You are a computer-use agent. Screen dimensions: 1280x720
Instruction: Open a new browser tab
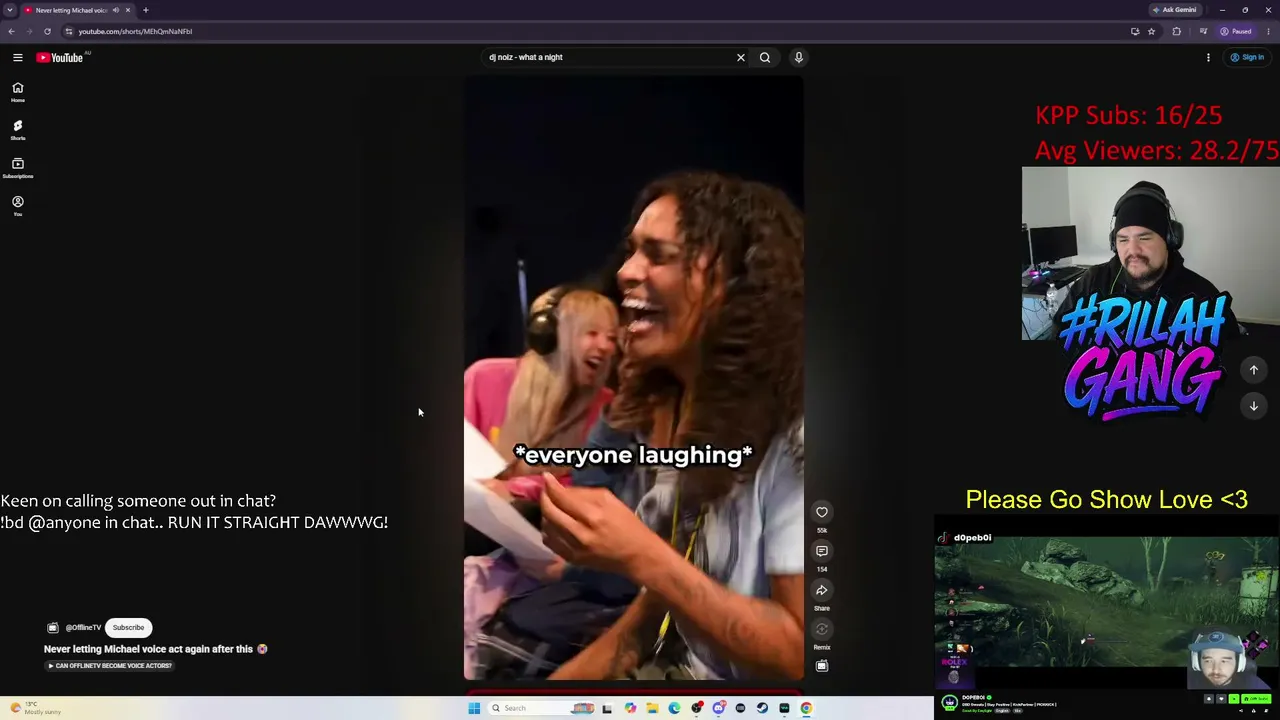click(145, 10)
